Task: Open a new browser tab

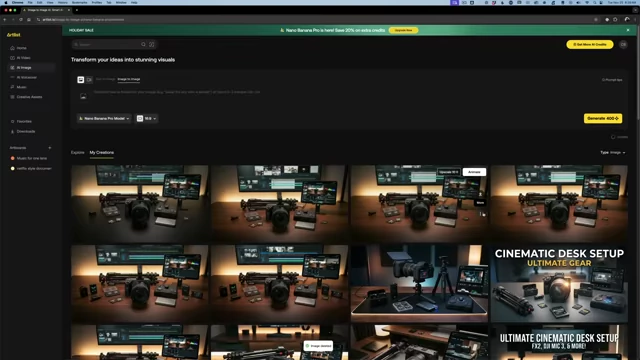Action: (x=77, y=10)
